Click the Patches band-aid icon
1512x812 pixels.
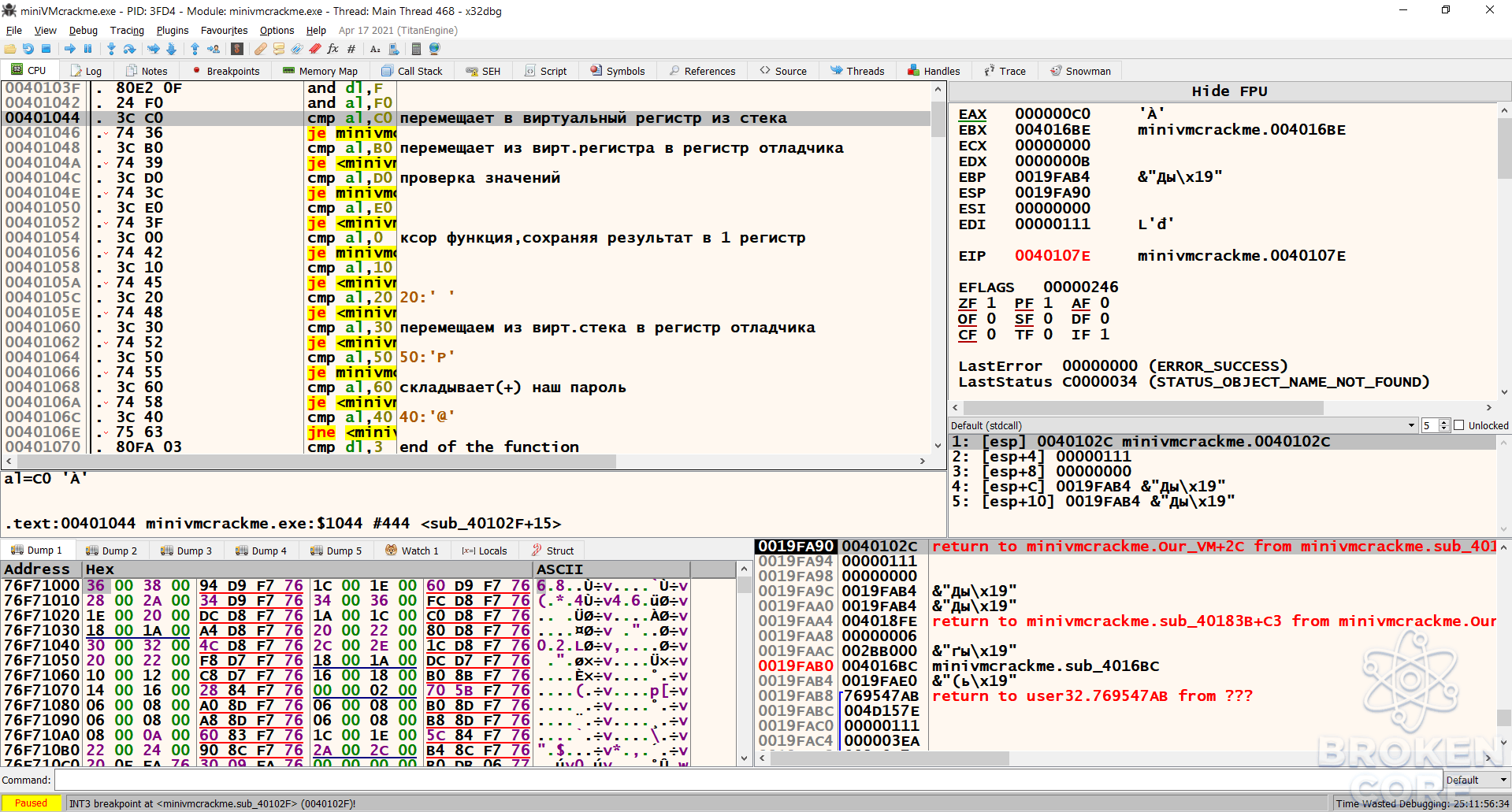pos(260,49)
